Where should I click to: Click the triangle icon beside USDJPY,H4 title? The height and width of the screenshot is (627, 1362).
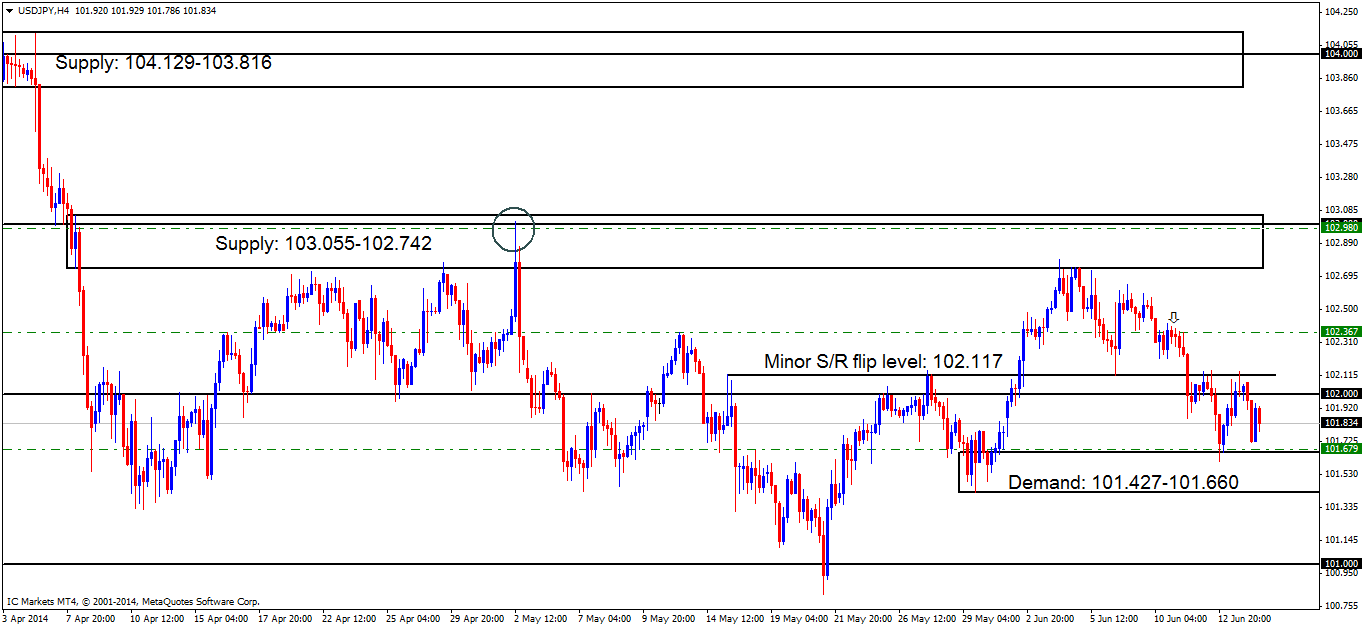click(8, 10)
